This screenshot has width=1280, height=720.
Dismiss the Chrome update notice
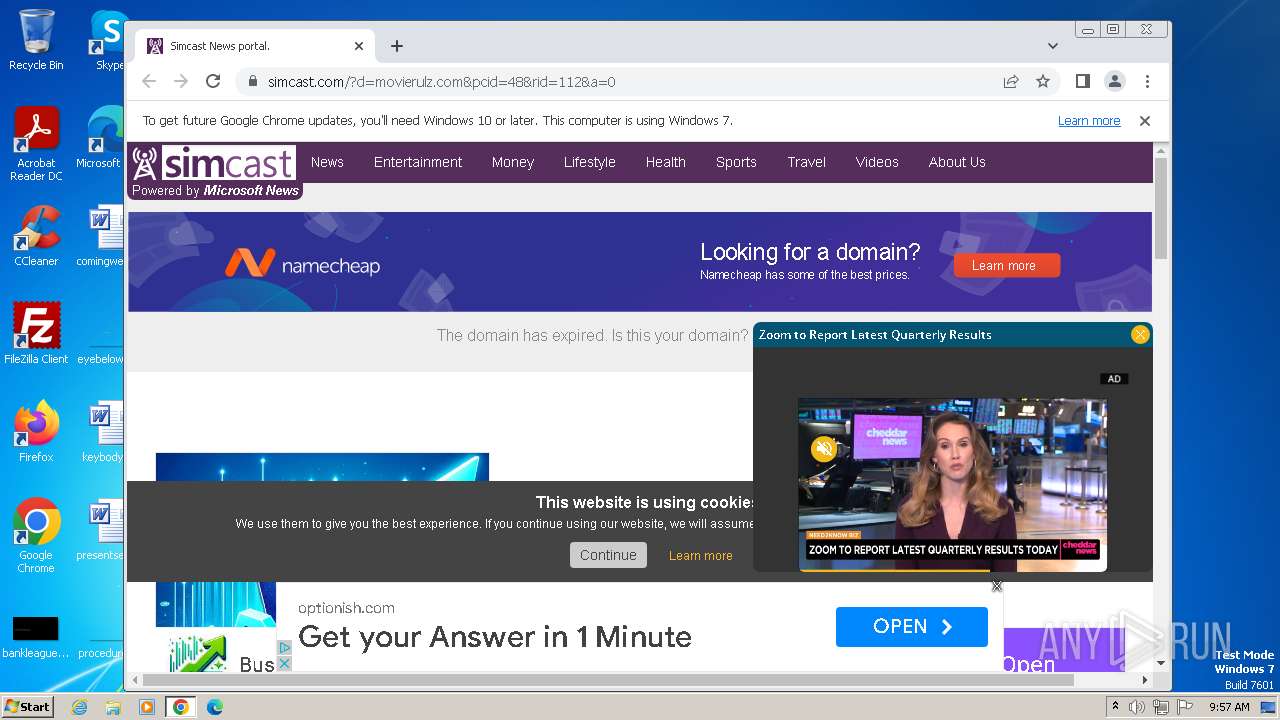point(1145,121)
